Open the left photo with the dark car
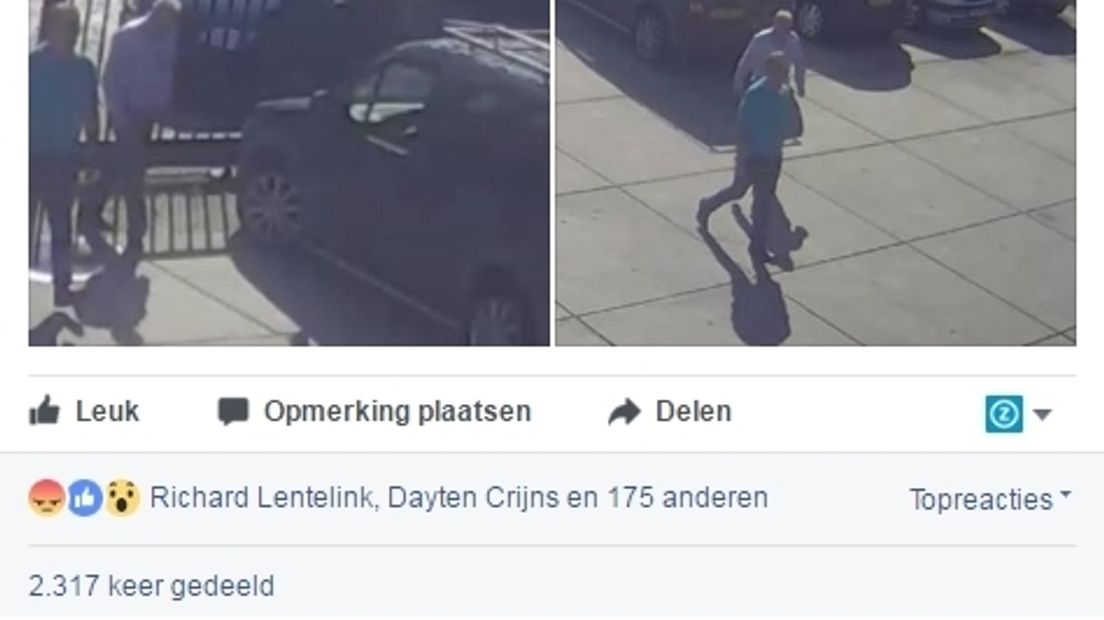1104x620 pixels. coord(289,172)
